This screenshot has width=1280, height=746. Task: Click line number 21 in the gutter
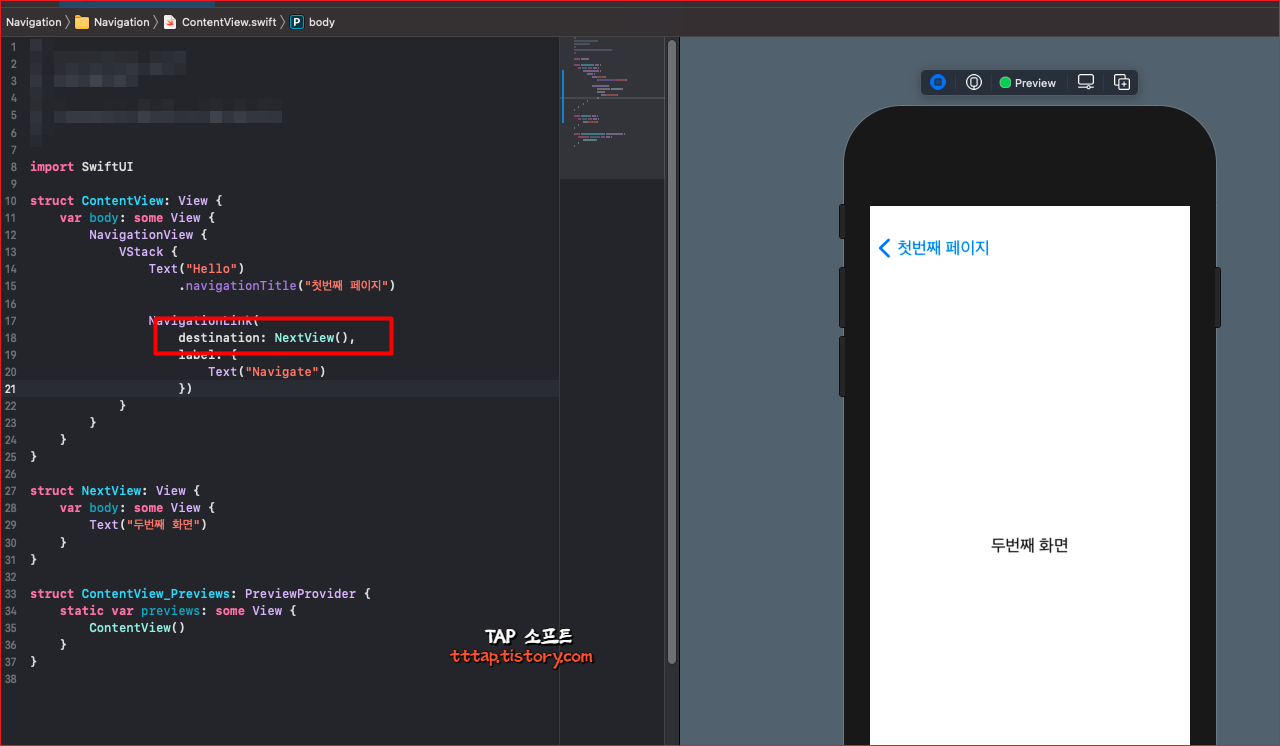10,389
